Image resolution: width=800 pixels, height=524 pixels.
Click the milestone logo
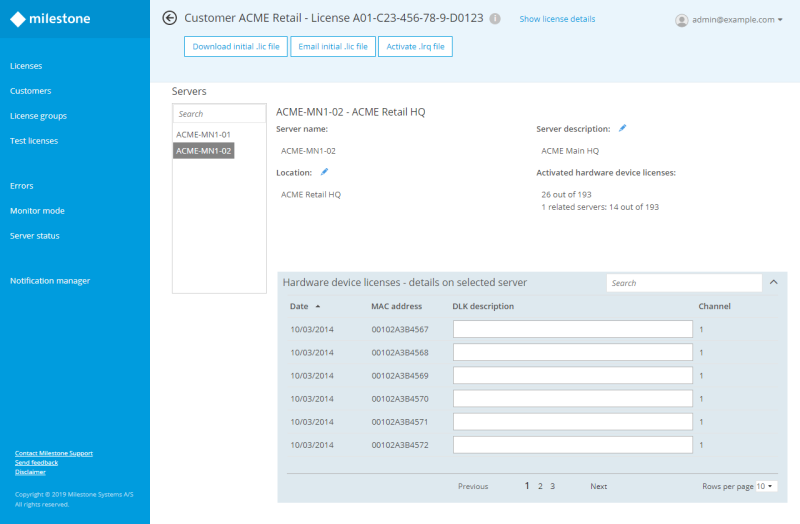pyautogui.click(x=50, y=19)
